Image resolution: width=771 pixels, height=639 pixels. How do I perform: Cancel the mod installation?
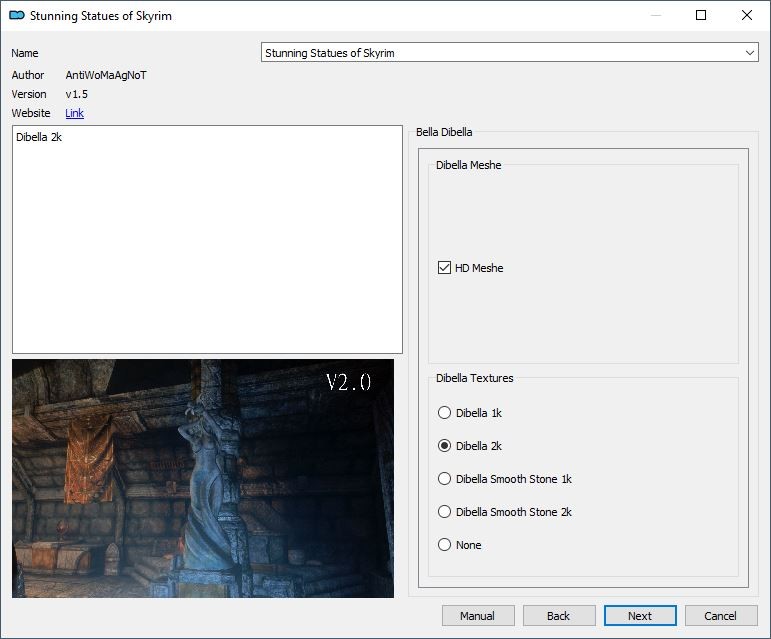point(720,616)
